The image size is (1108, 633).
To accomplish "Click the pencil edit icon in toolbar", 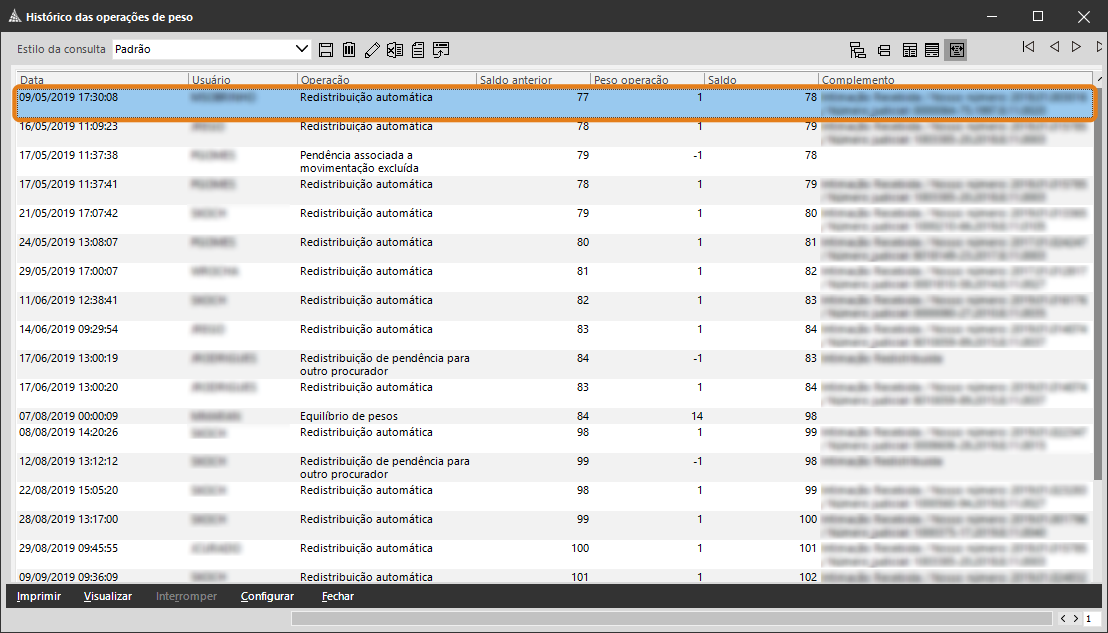I will [372, 49].
